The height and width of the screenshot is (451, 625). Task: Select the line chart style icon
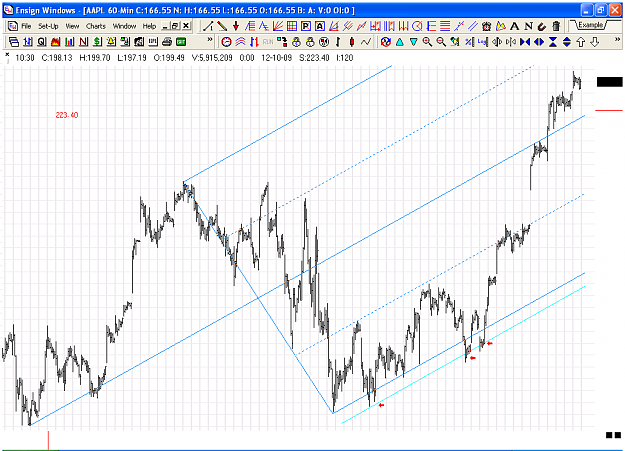coord(366,41)
